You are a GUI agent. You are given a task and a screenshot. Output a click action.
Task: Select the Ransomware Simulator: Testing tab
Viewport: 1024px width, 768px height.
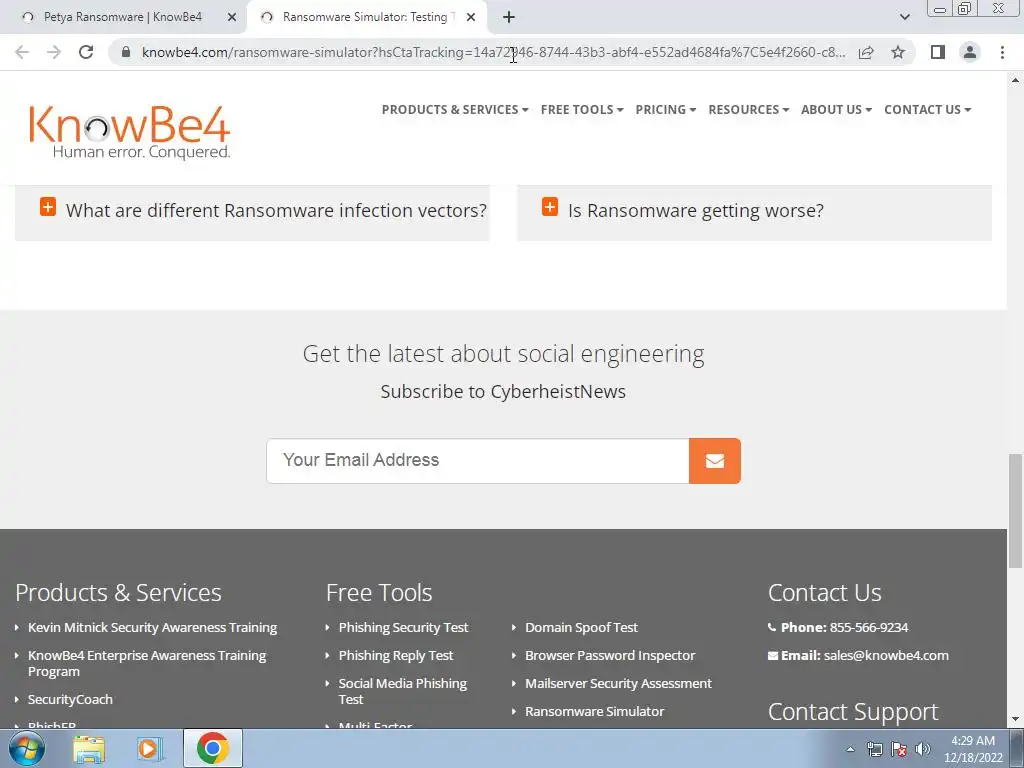368,17
